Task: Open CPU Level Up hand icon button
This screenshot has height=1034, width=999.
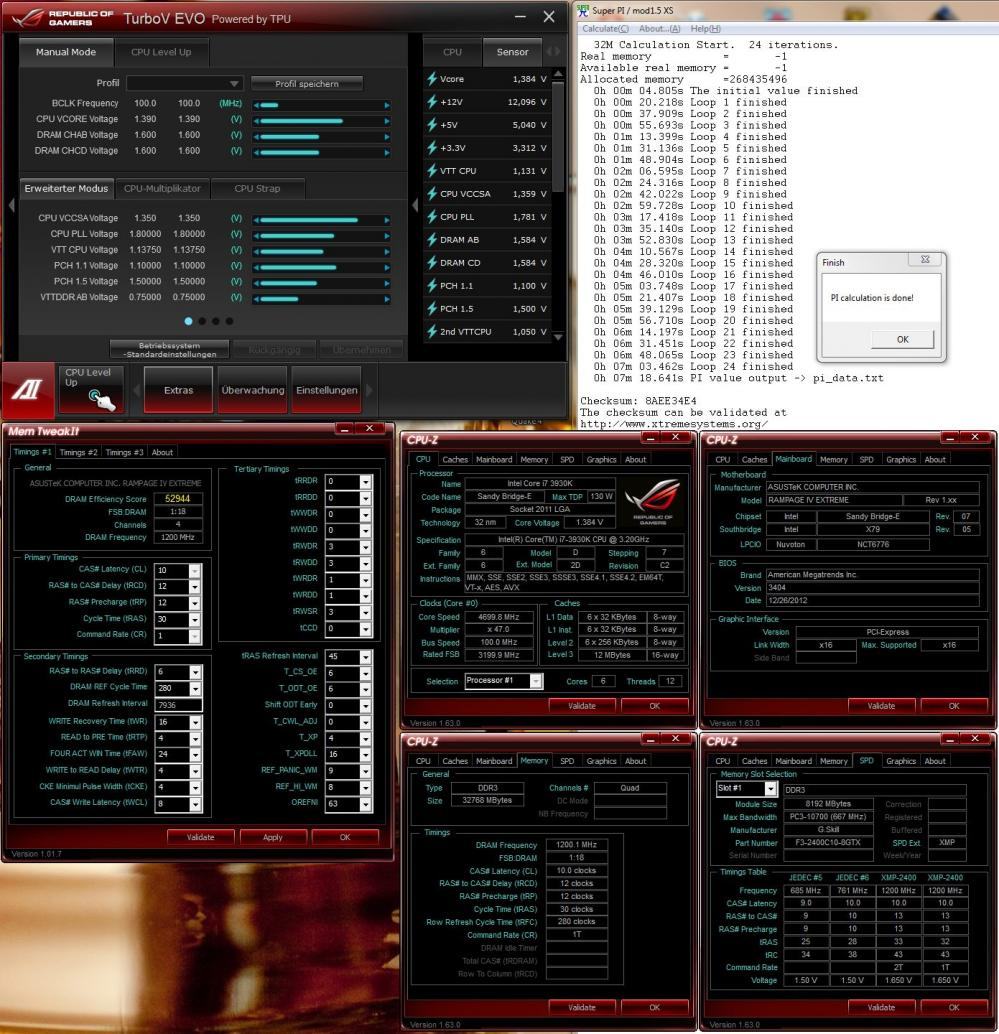Action: click(x=90, y=389)
